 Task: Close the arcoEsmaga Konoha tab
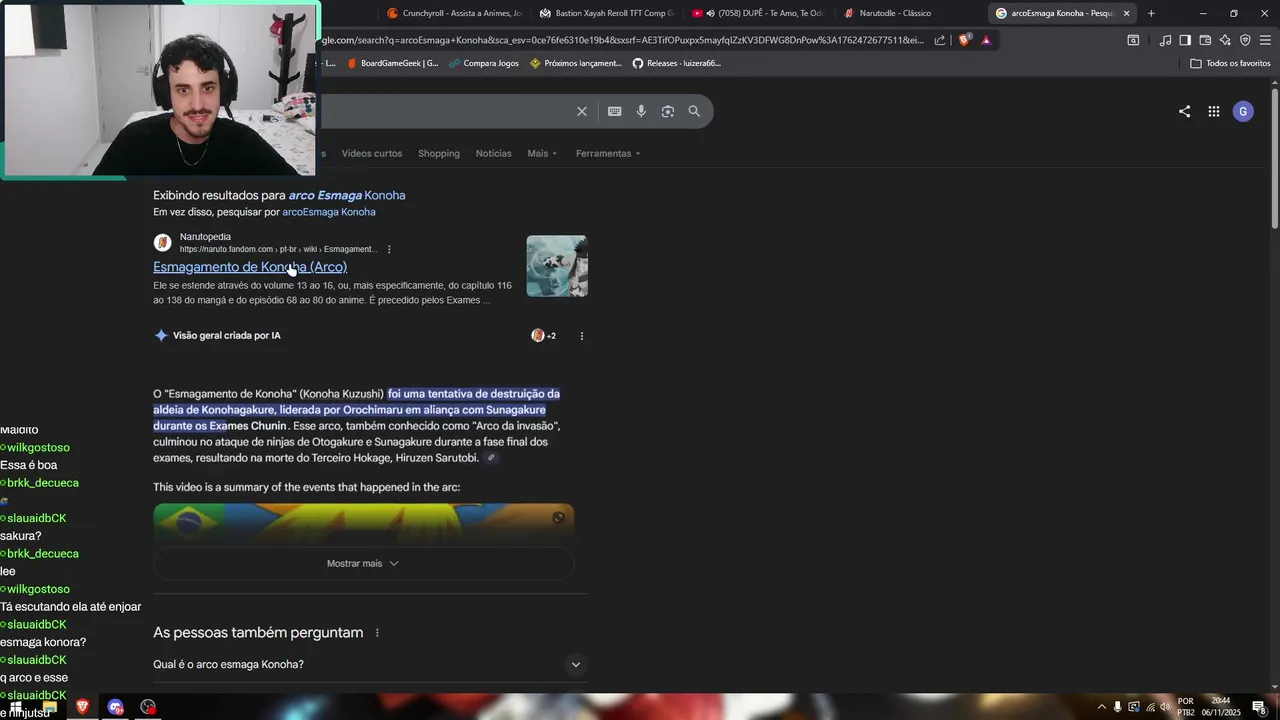(x=1127, y=13)
